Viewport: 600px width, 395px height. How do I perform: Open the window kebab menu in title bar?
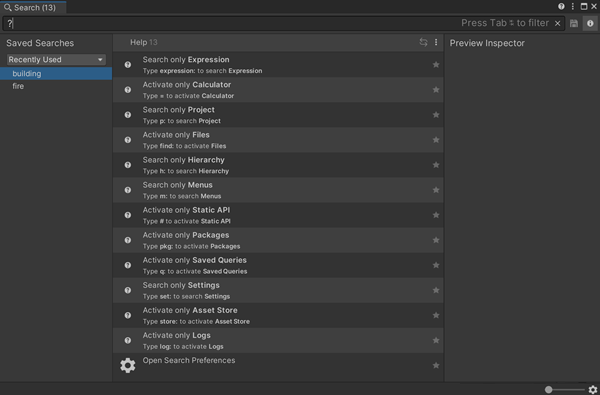pyautogui.click(x=572, y=7)
